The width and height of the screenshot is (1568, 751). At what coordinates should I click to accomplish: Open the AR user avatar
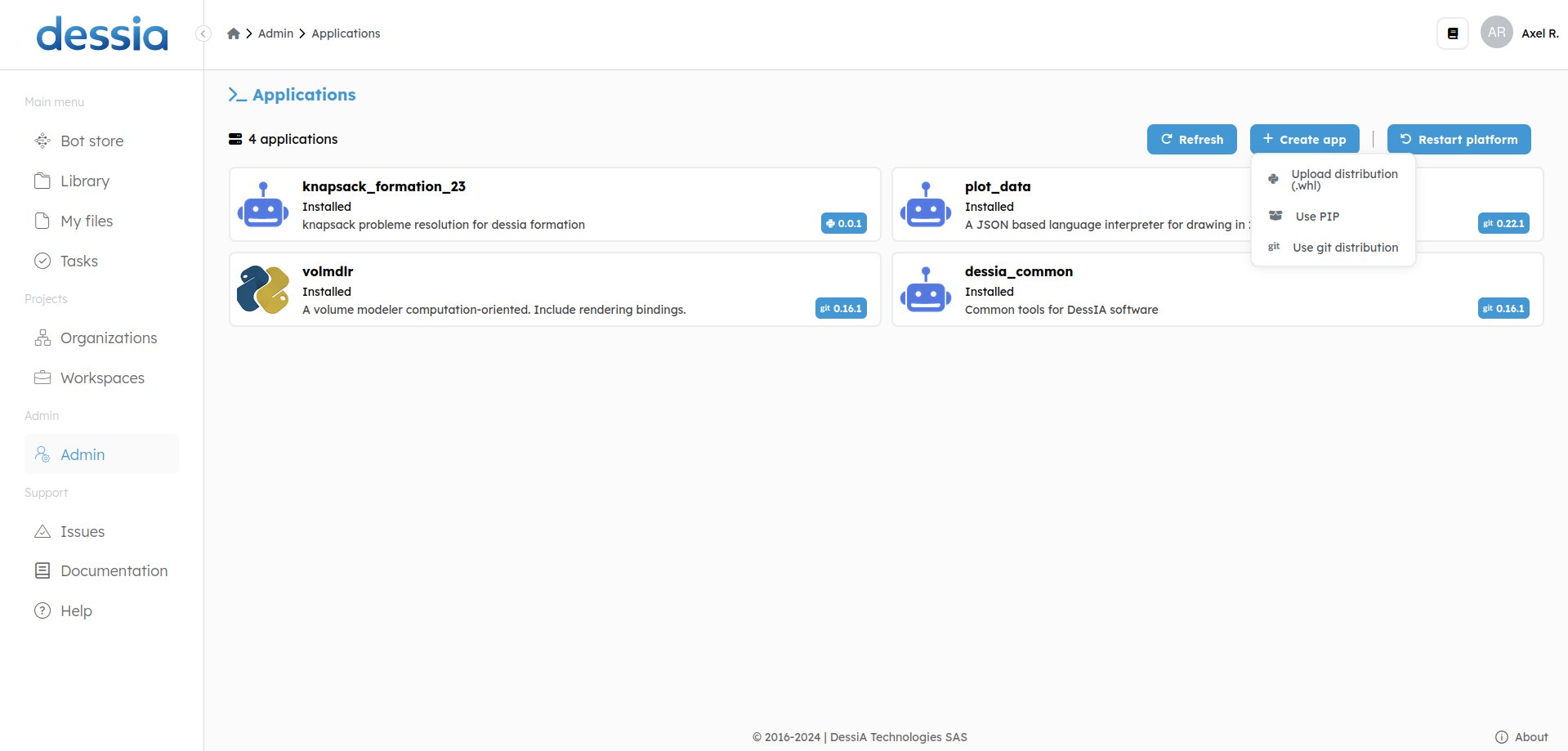click(x=1496, y=33)
